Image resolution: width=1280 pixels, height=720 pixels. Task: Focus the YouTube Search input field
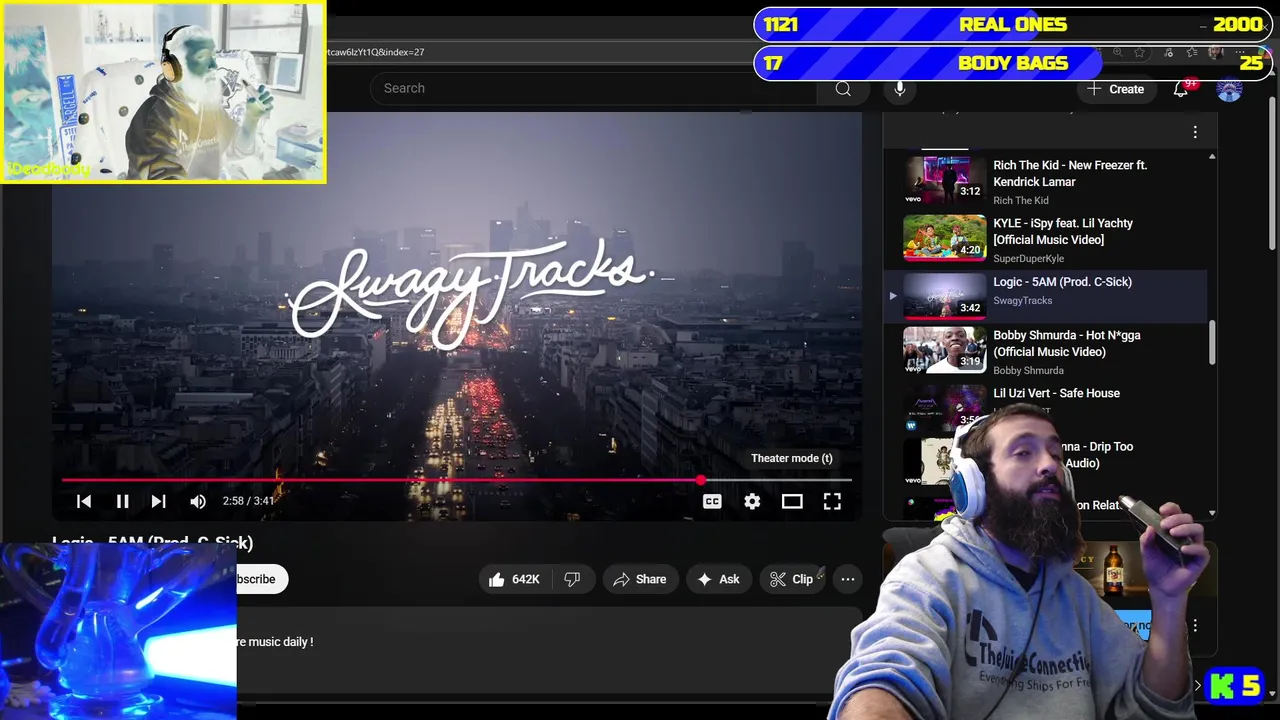coord(595,88)
